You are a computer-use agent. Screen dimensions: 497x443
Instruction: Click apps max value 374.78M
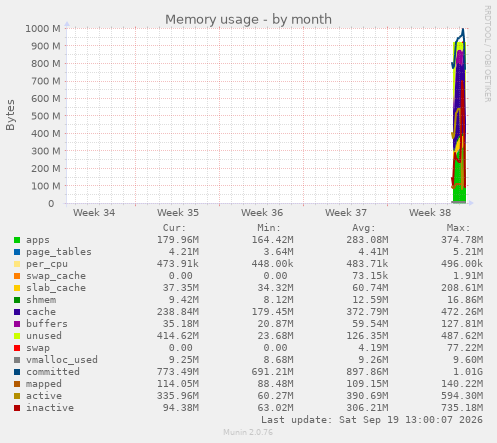[x=462, y=240]
